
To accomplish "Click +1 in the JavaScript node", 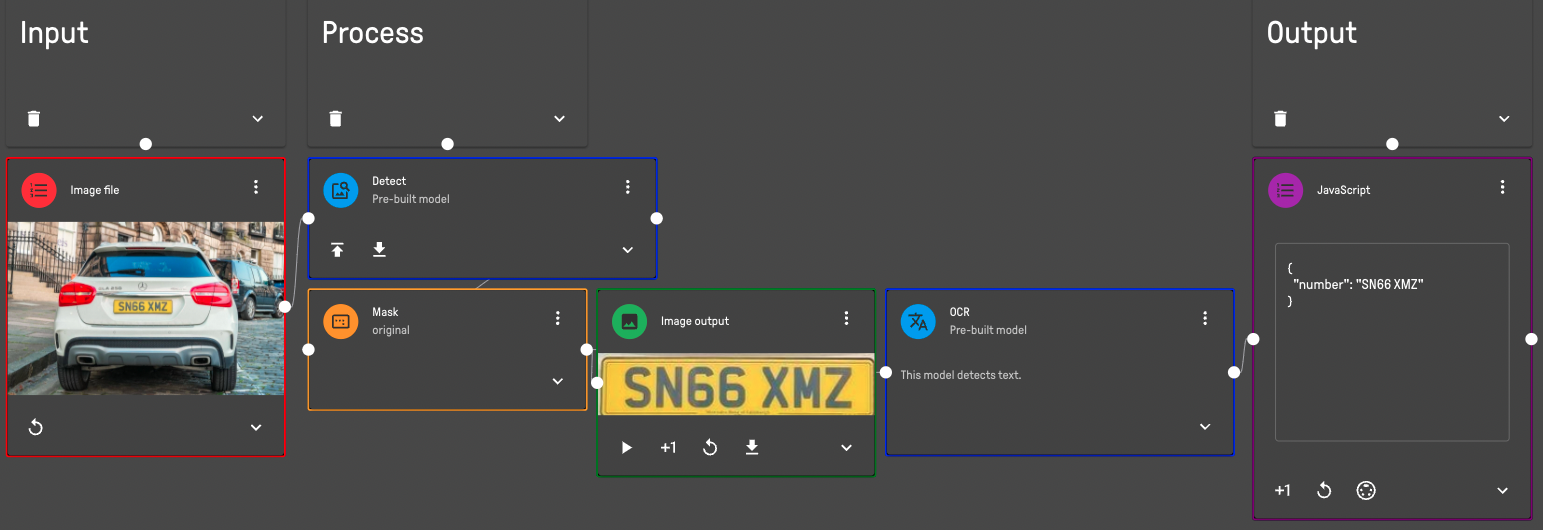I will (1283, 490).
